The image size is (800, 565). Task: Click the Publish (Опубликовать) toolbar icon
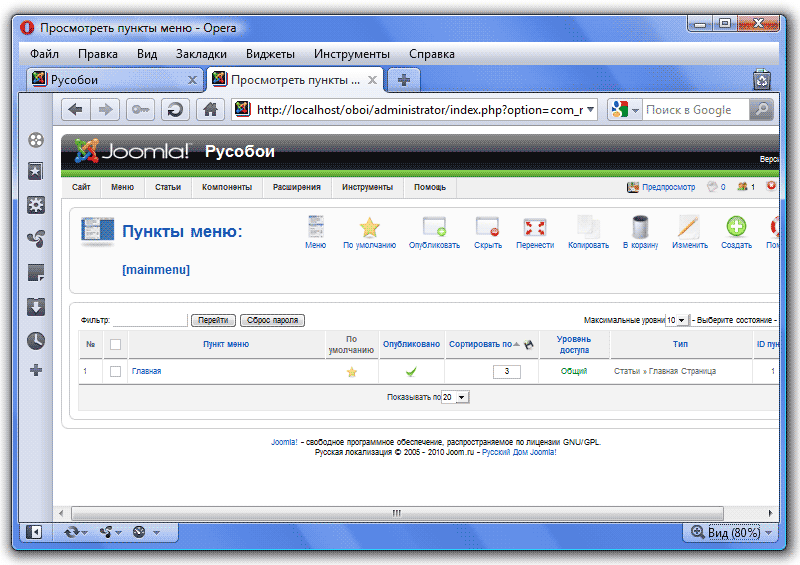coord(434,228)
